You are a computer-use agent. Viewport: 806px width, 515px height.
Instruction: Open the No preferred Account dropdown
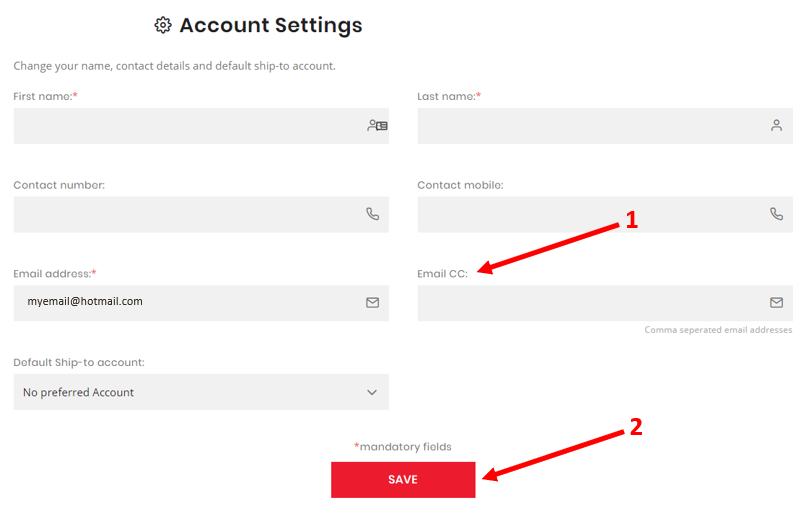201,392
